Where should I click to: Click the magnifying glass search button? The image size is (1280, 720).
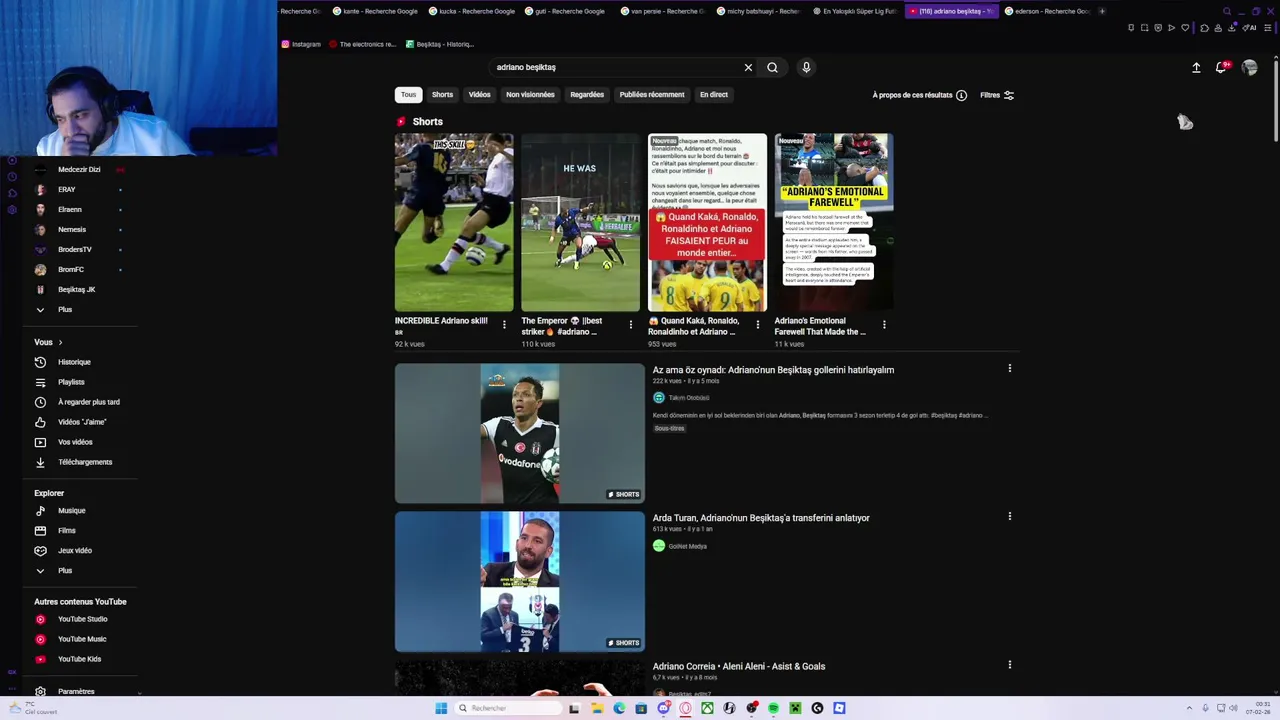point(772,67)
